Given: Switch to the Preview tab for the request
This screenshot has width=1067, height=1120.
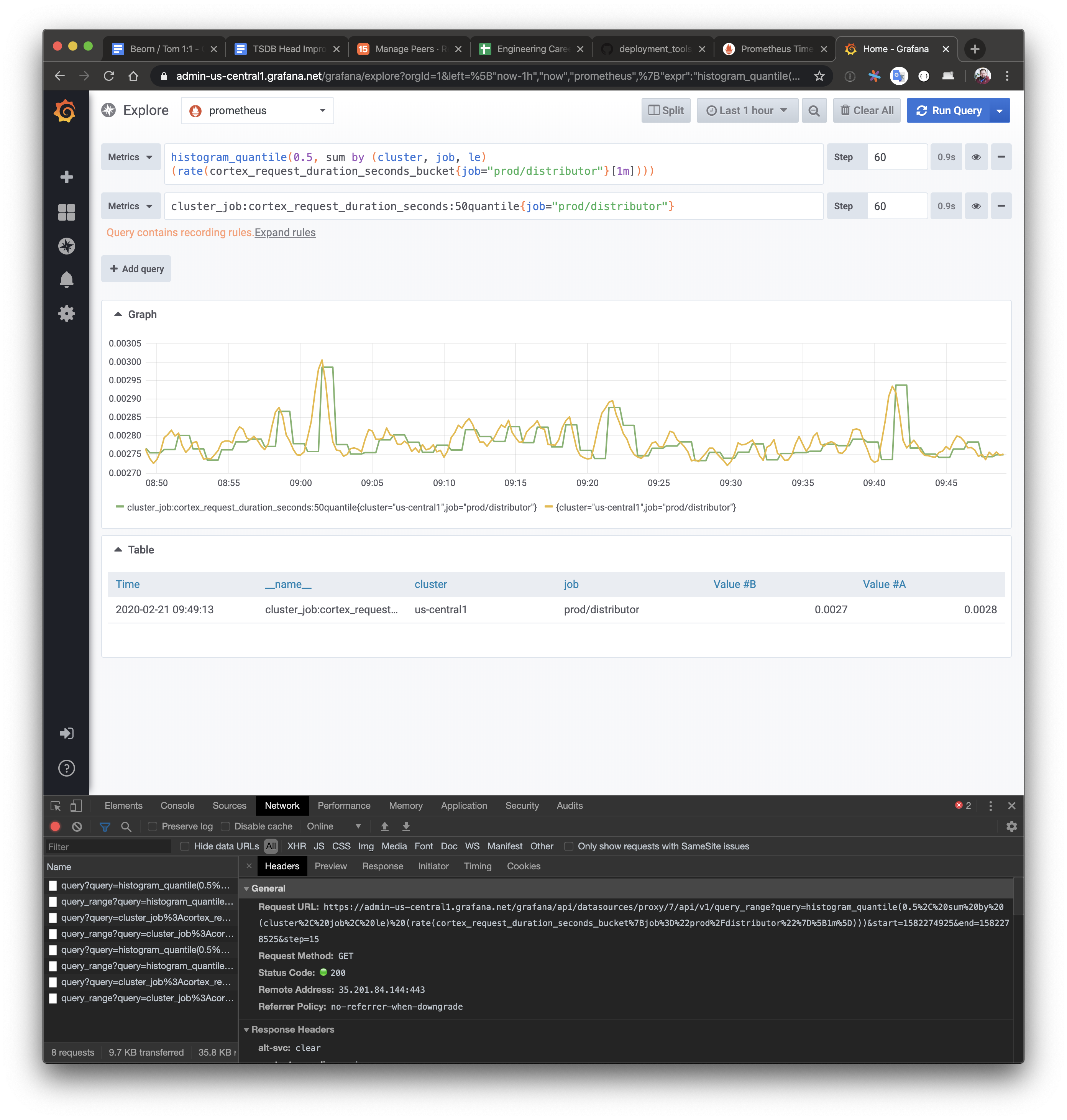Looking at the screenshot, I should (x=330, y=866).
